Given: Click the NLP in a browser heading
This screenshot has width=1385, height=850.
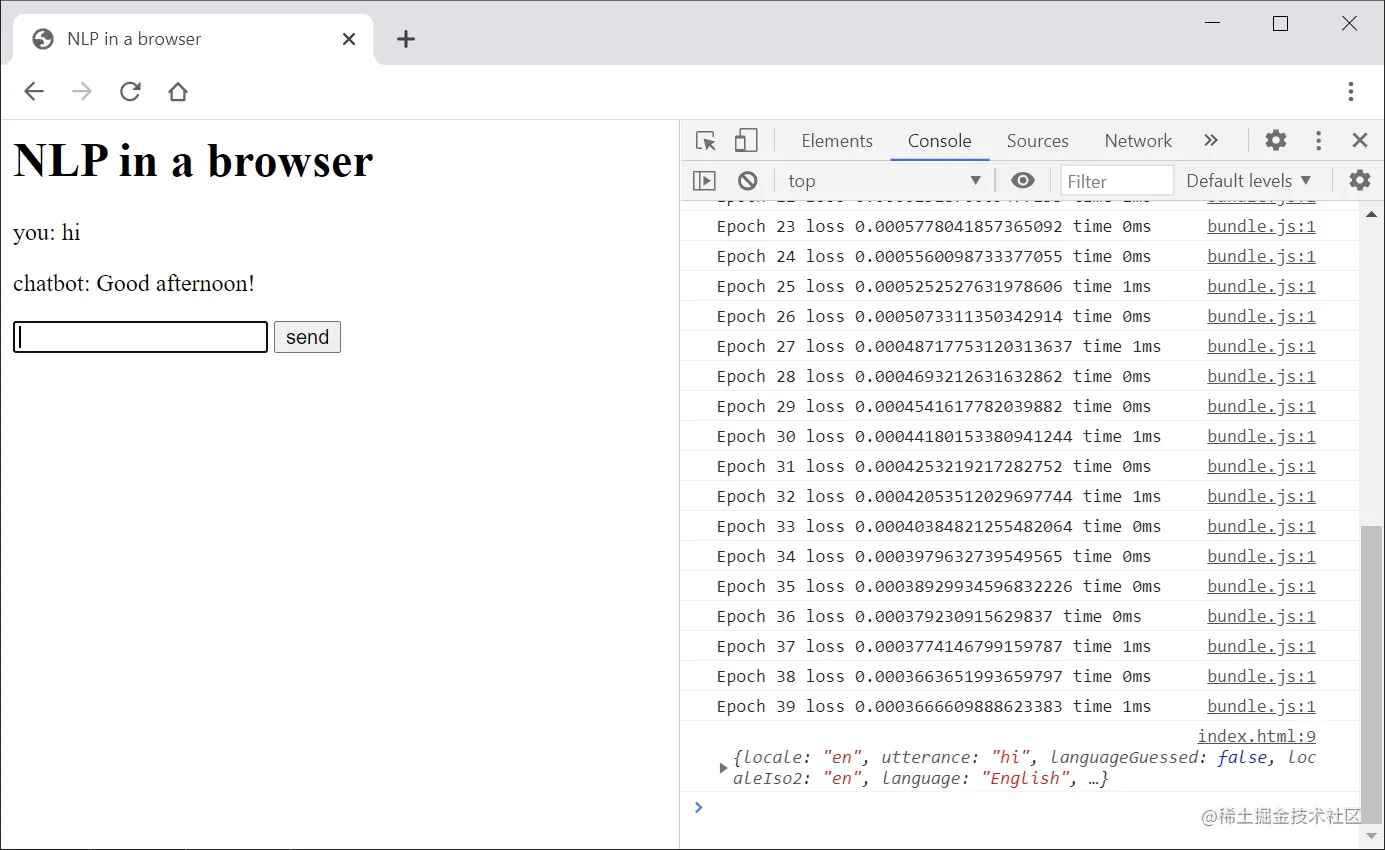Looking at the screenshot, I should click(193, 160).
